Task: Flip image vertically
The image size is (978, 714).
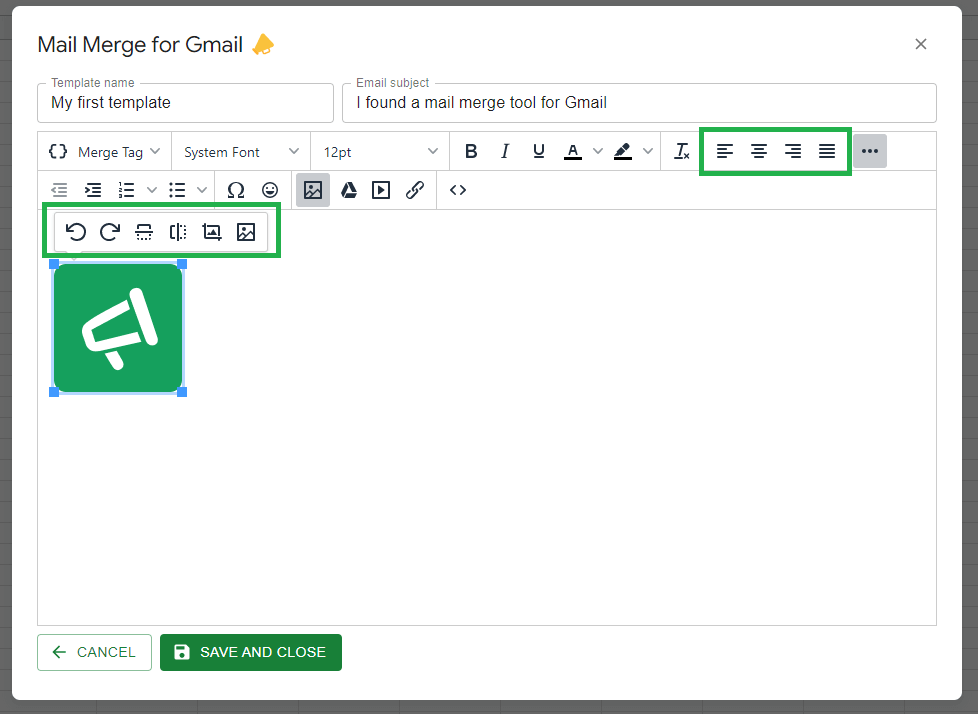Action: tap(144, 232)
